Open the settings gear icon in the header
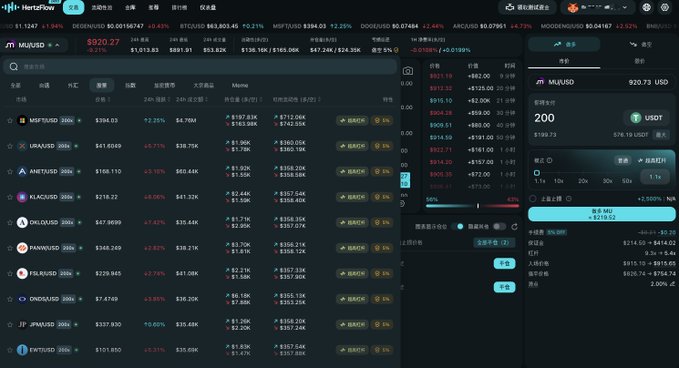 [665, 7]
